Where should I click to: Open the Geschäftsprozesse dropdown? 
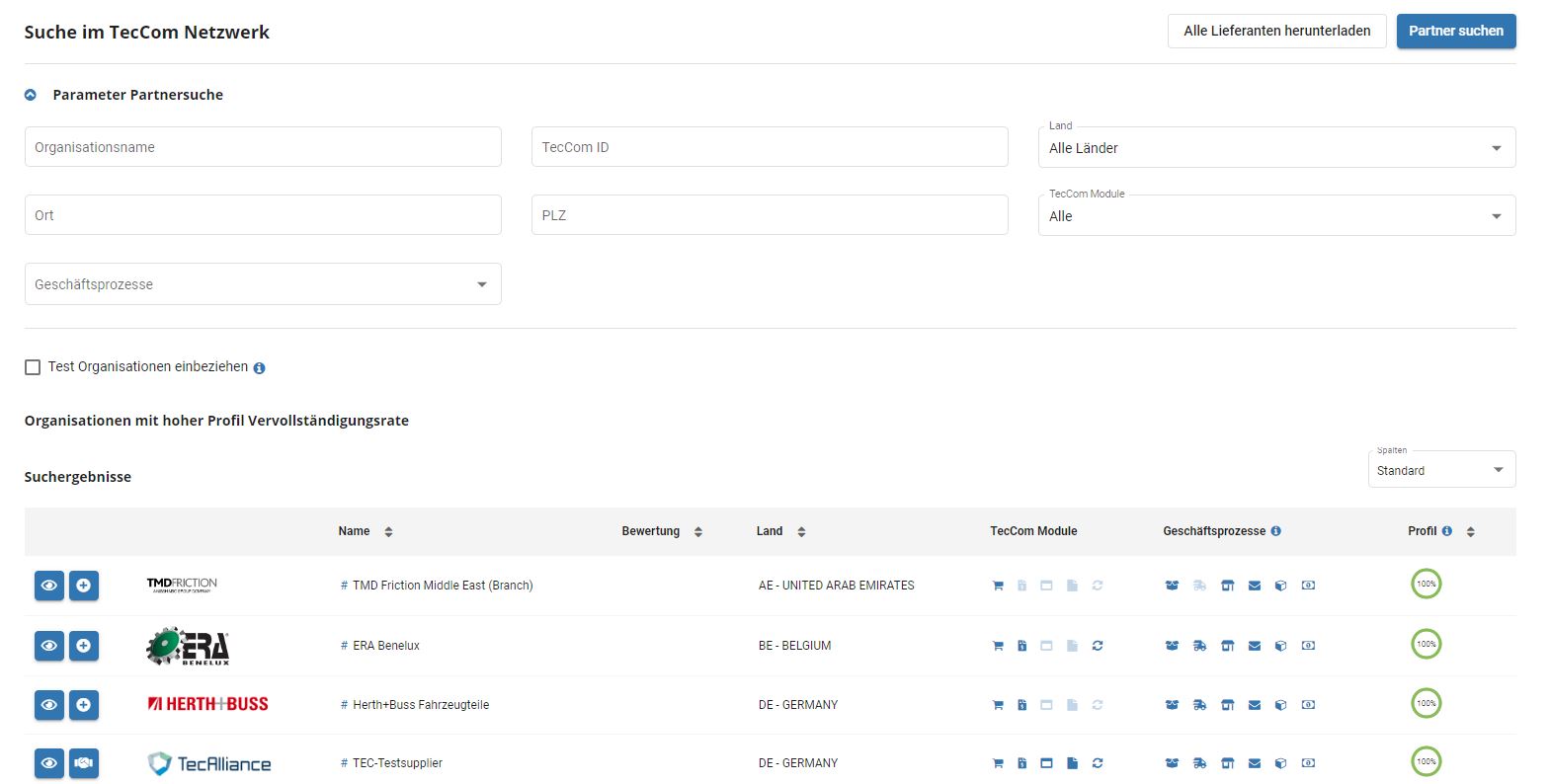click(263, 284)
